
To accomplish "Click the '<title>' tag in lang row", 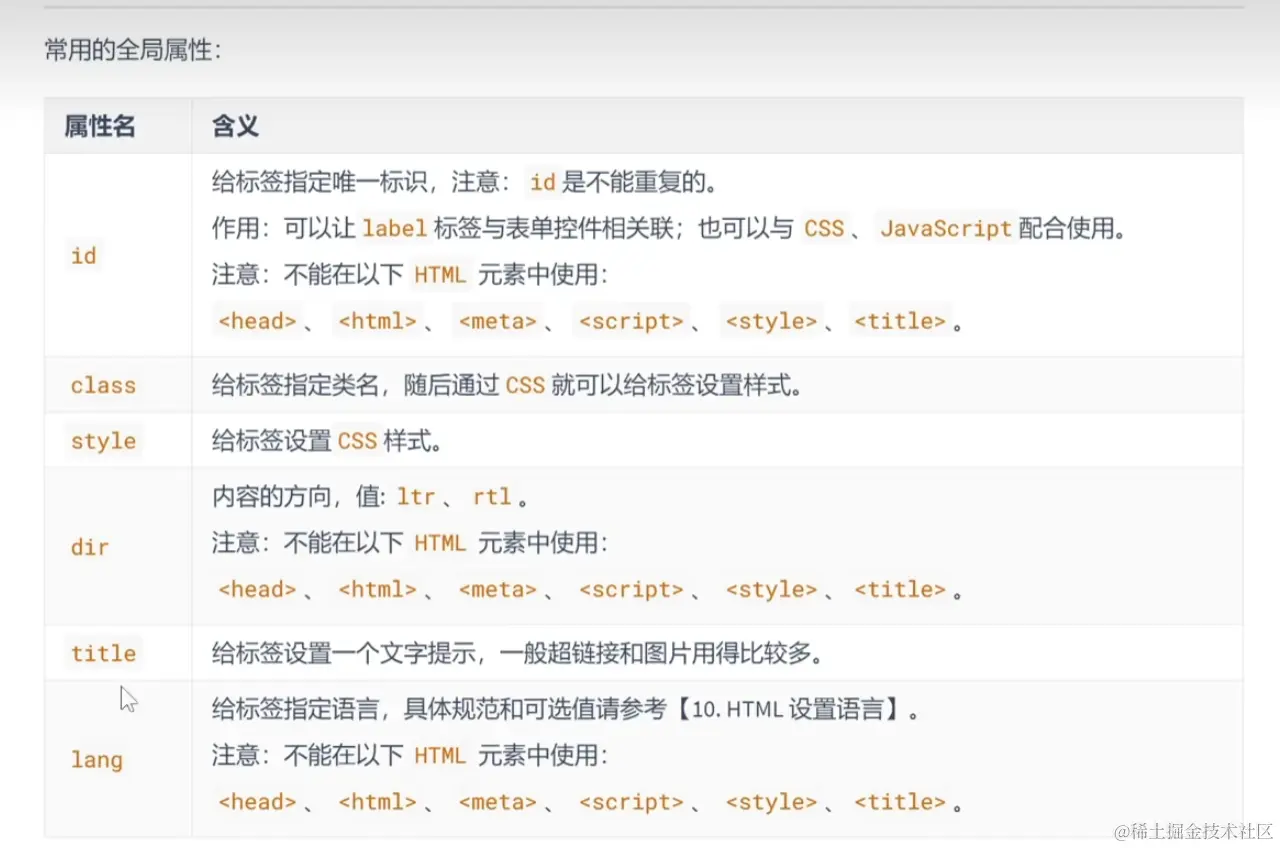I will [x=900, y=802].
